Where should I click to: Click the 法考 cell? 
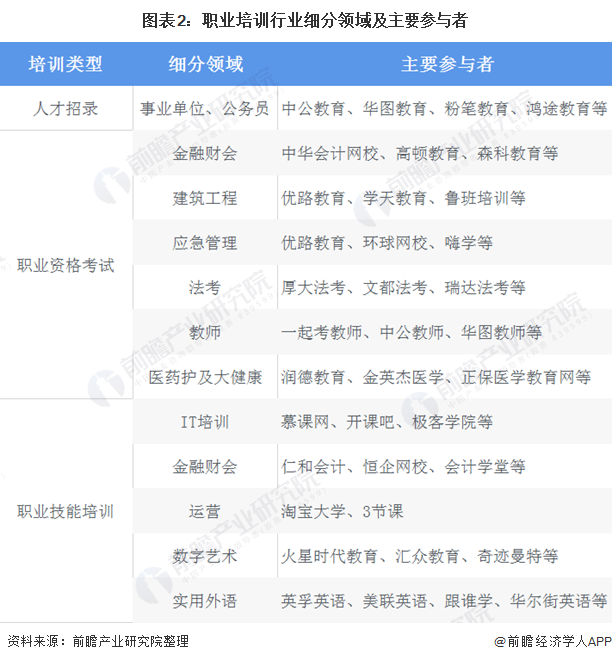coord(205,288)
